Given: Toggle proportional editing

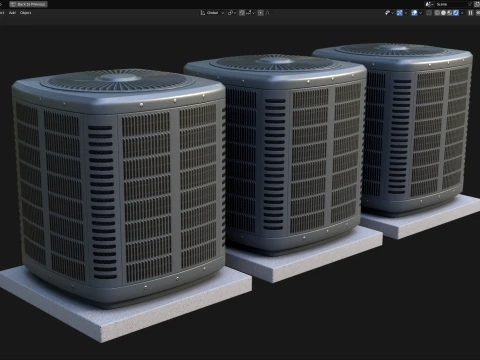Looking at the screenshot, I should tap(261, 13).
